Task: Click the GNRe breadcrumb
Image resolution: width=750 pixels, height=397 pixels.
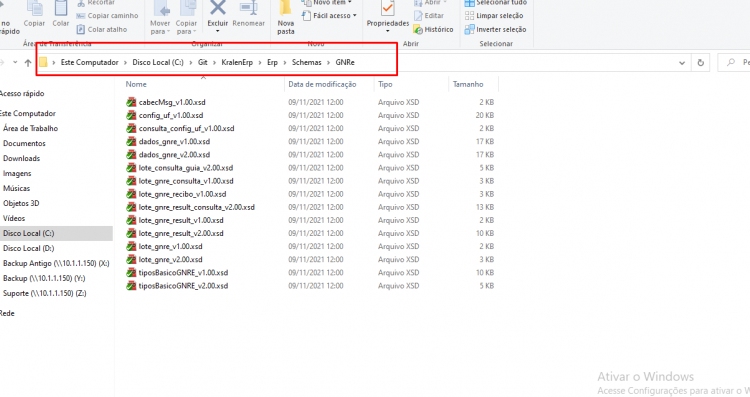Action: pyautogui.click(x=345, y=62)
